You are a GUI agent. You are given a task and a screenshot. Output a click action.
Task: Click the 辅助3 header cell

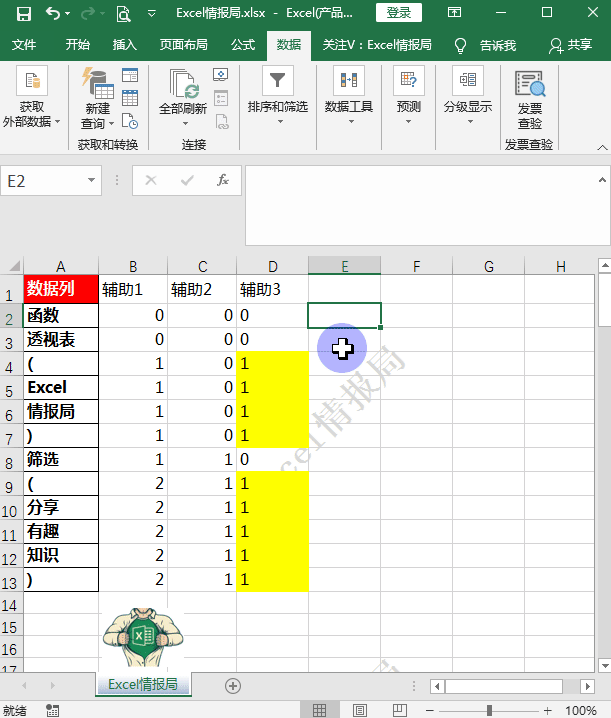tap(273, 289)
